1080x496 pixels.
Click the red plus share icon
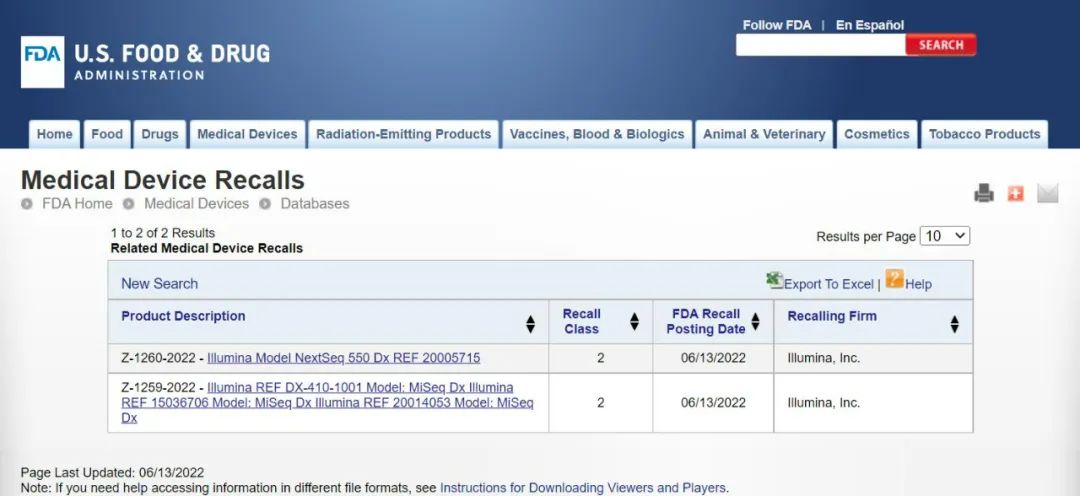coord(1015,194)
